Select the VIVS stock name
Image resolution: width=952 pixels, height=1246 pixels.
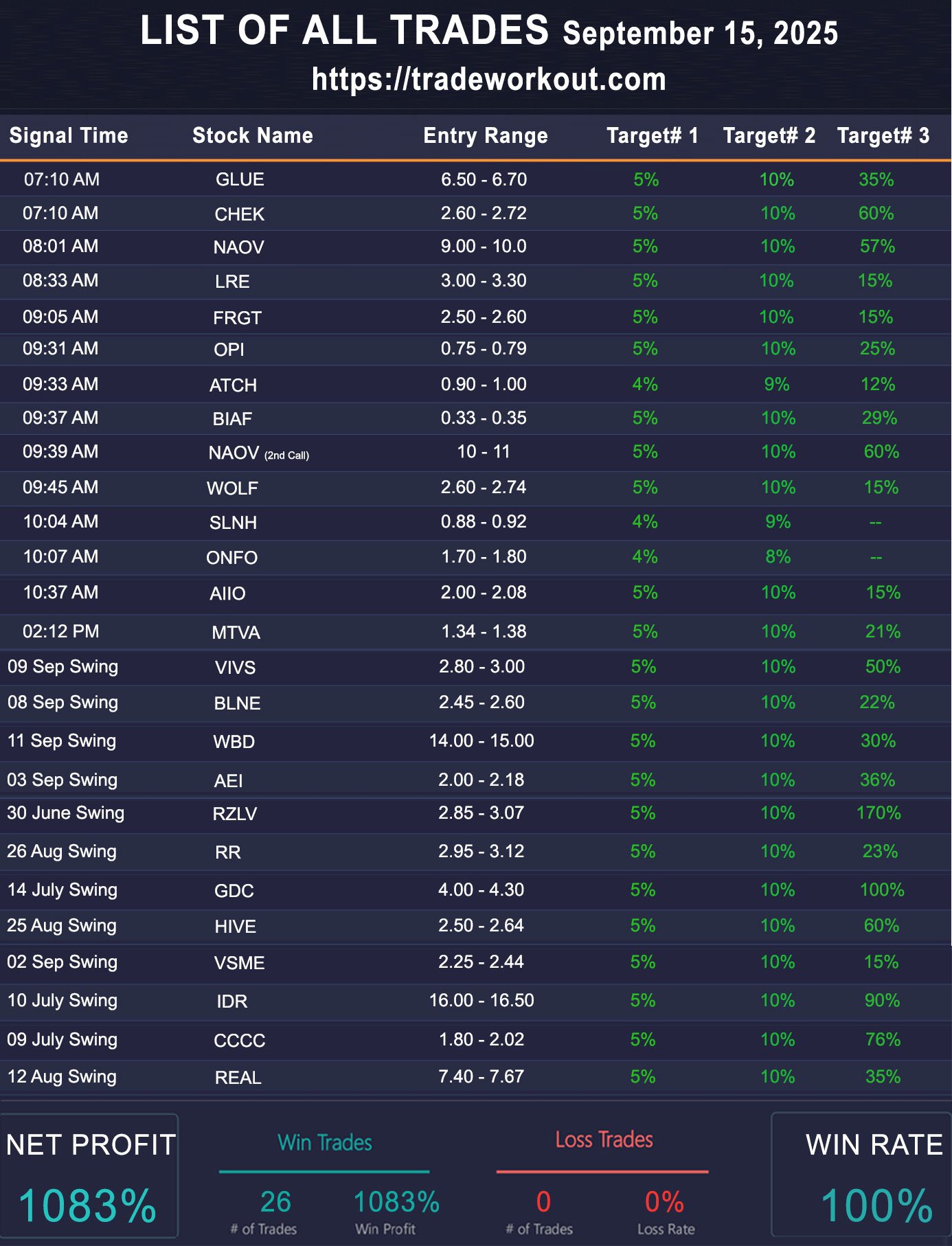pyautogui.click(x=235, y=668)
